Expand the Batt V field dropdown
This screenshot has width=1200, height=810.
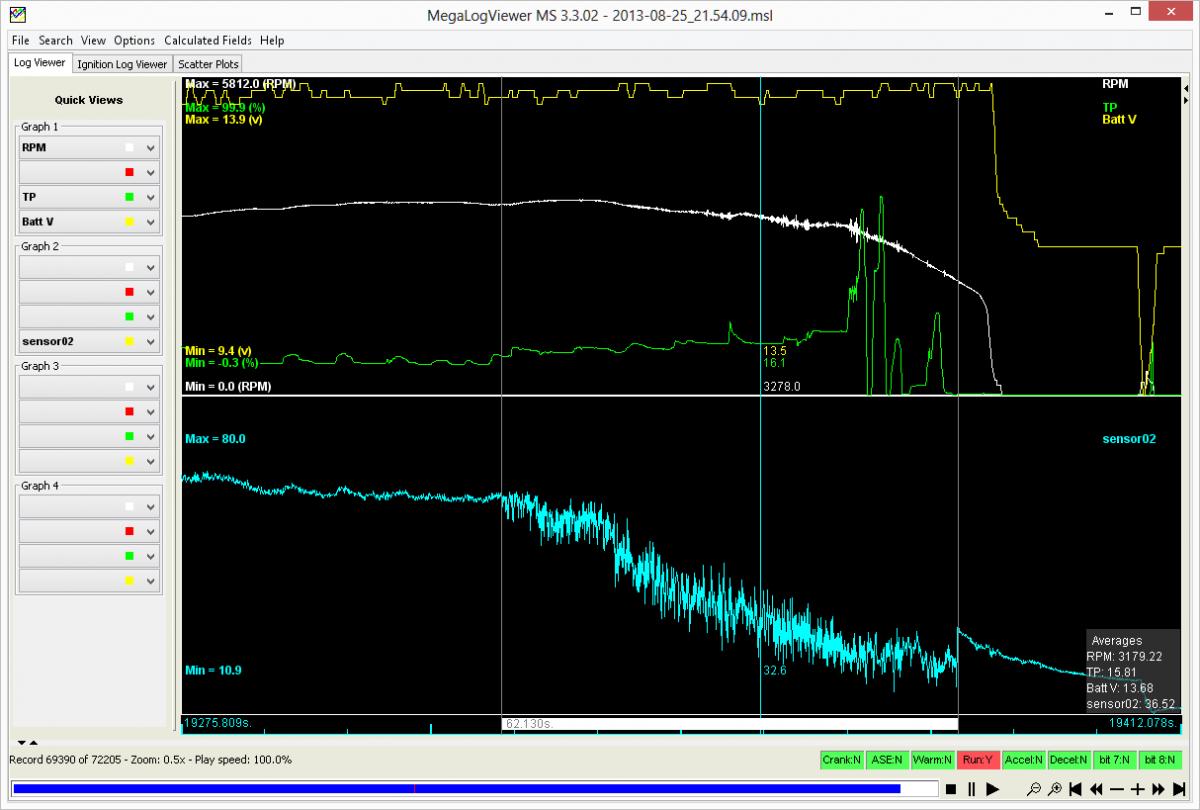click(151, 222)
